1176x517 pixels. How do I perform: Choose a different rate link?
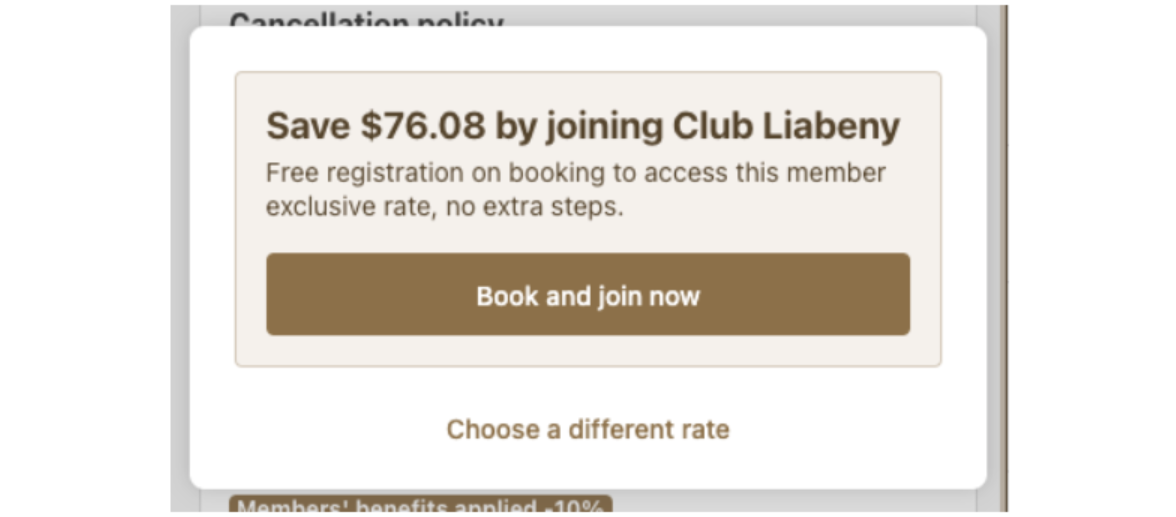click(587, 430)
